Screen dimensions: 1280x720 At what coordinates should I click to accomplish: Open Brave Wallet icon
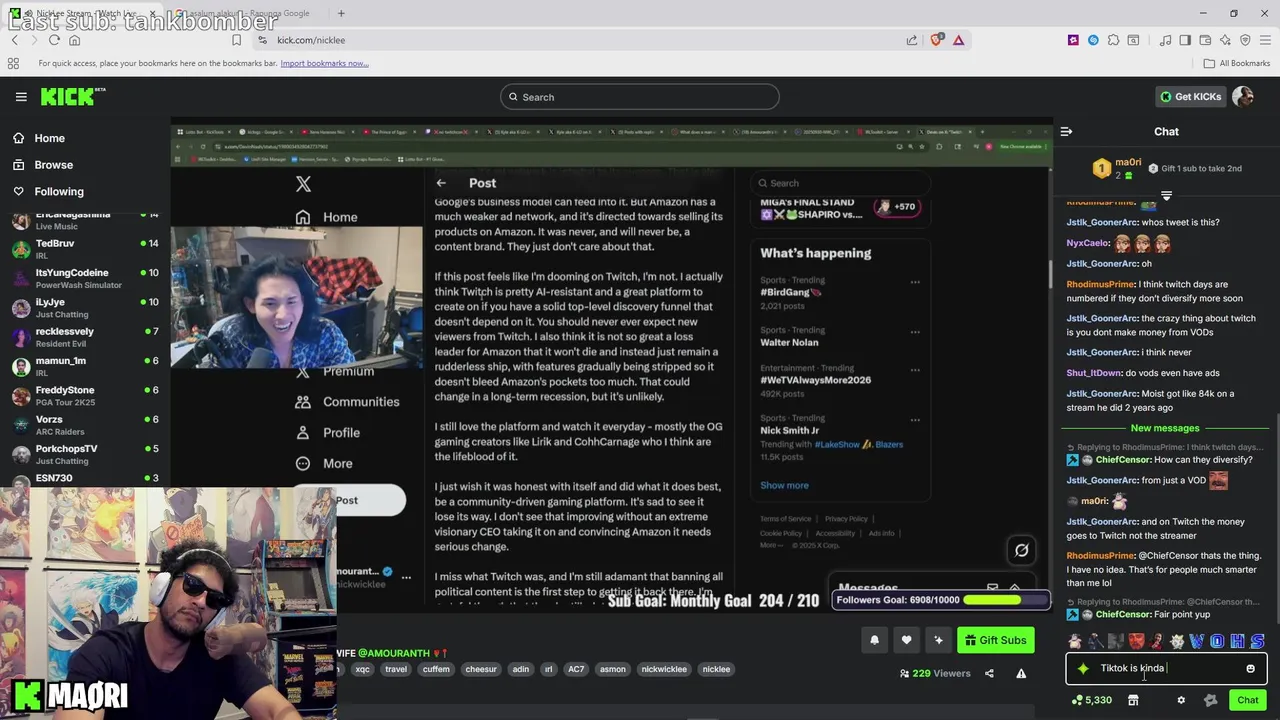[x=1205, y=40]
